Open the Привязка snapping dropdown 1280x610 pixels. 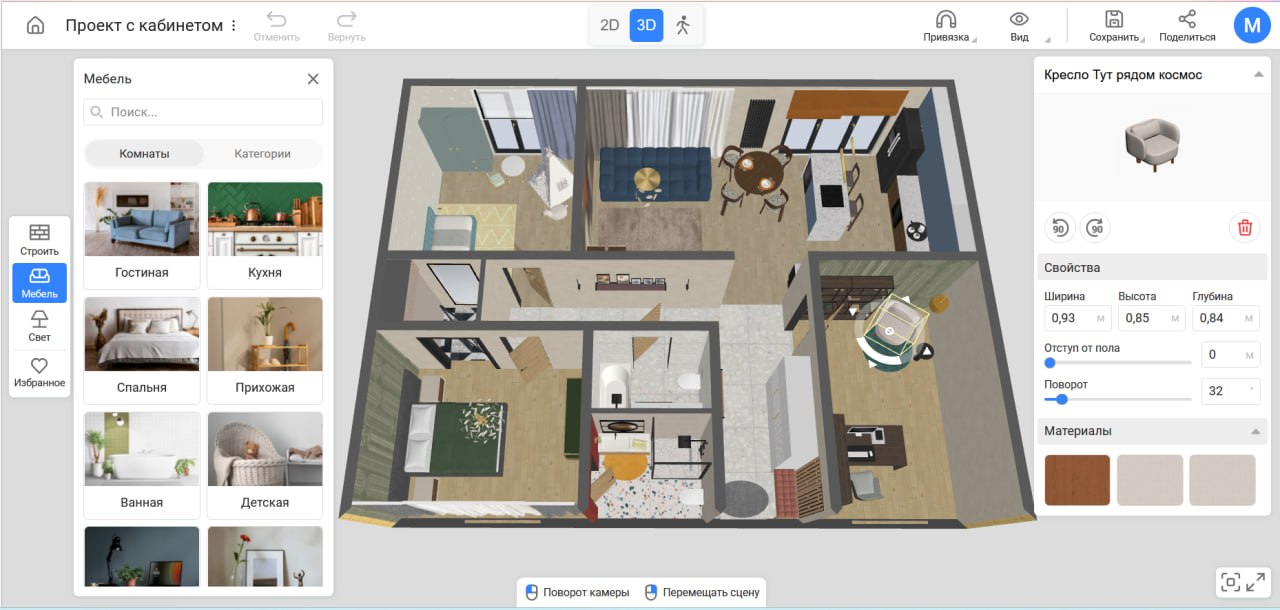pos(946,27)
